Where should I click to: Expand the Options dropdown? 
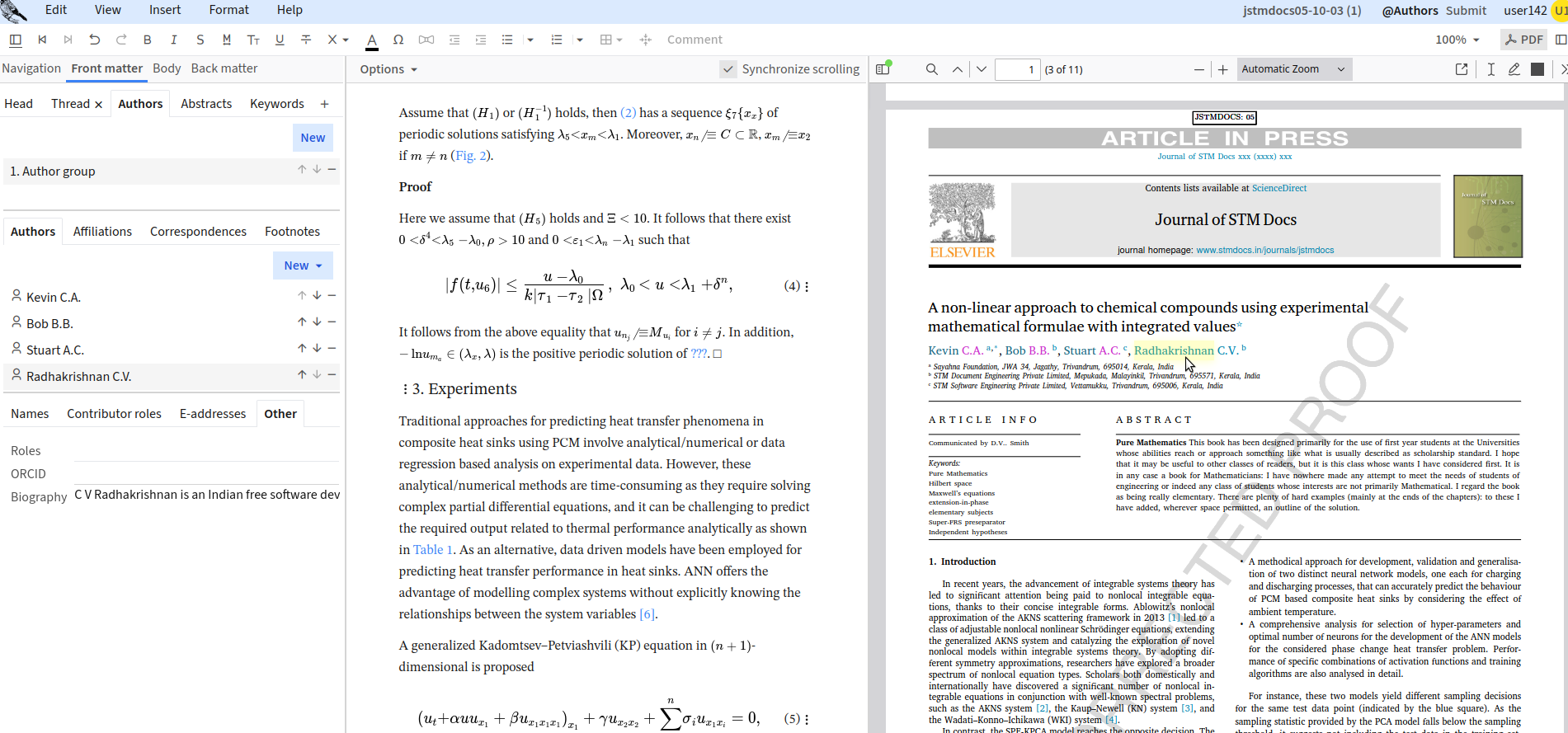[x=388, y=69]
